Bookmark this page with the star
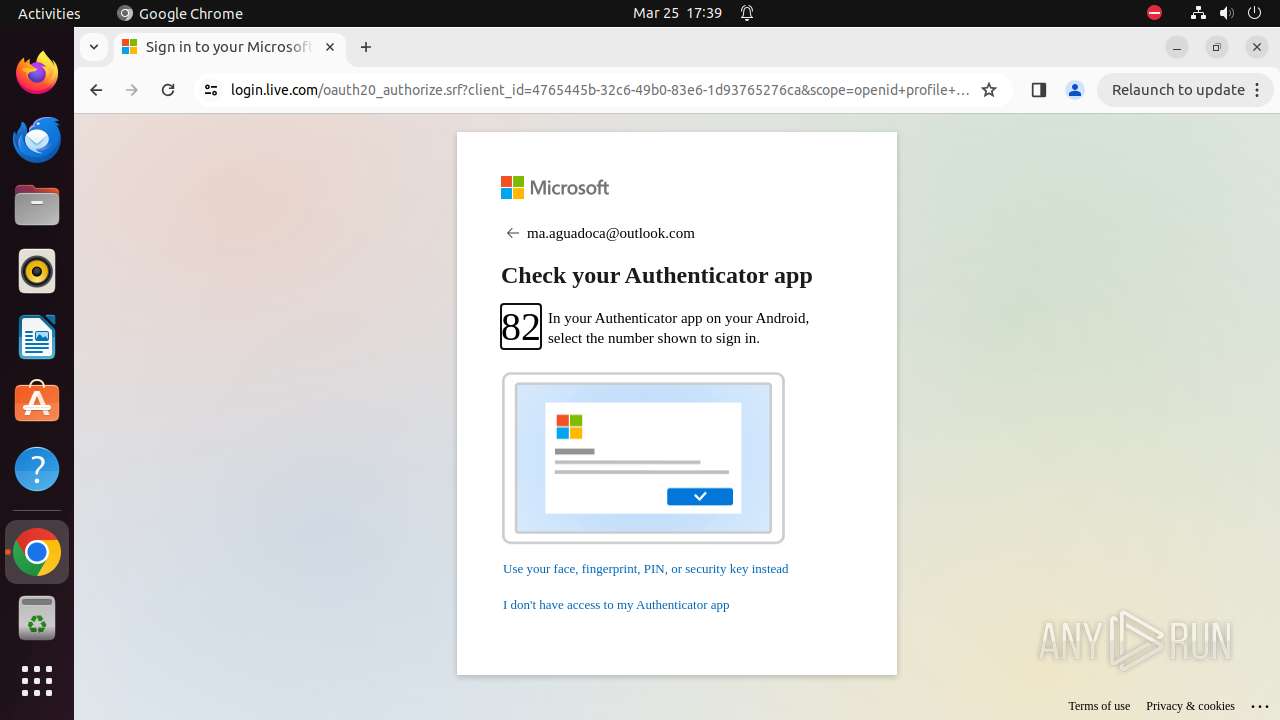The height and width of the screenshot is (720, 1280). coord(989,90)
